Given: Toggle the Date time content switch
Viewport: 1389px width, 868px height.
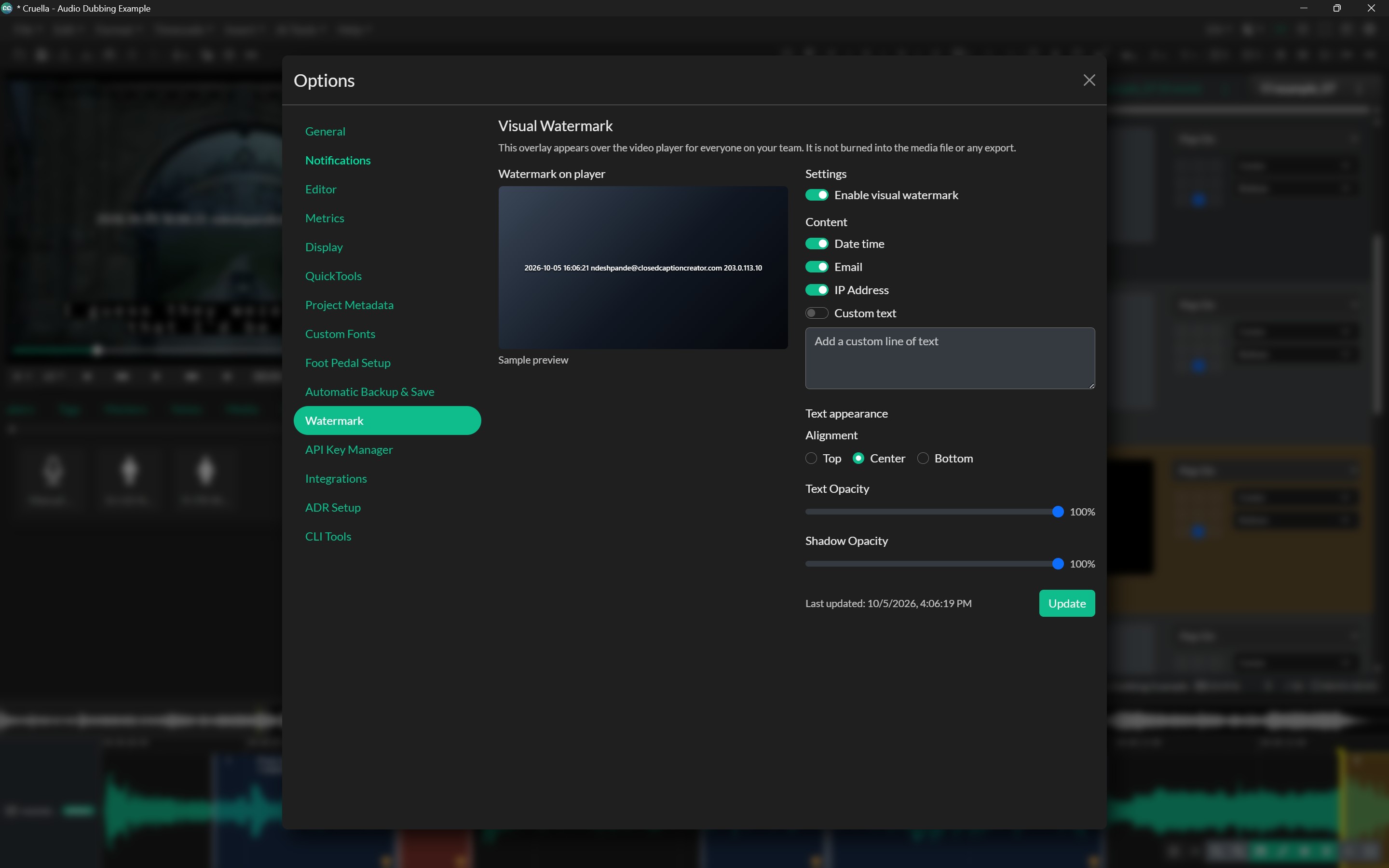Looking at the screenshot, I should point(816,244).
